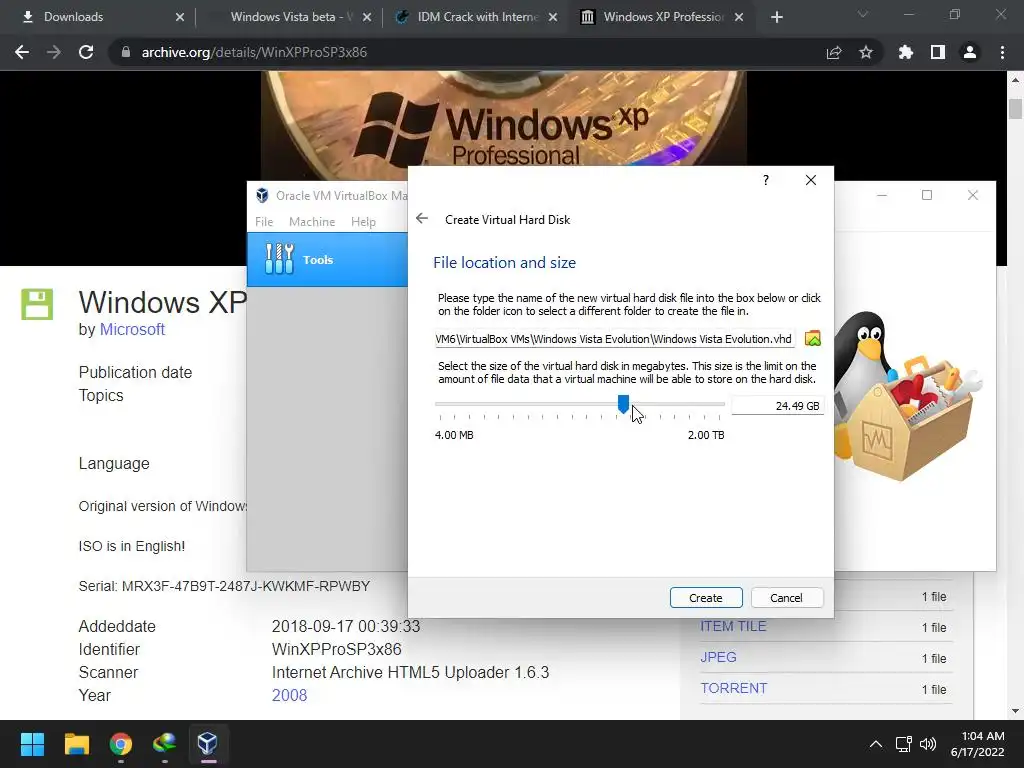Click the green floppy disk software icon
Screen dimensions: 1024x768
tap(37, 304)
